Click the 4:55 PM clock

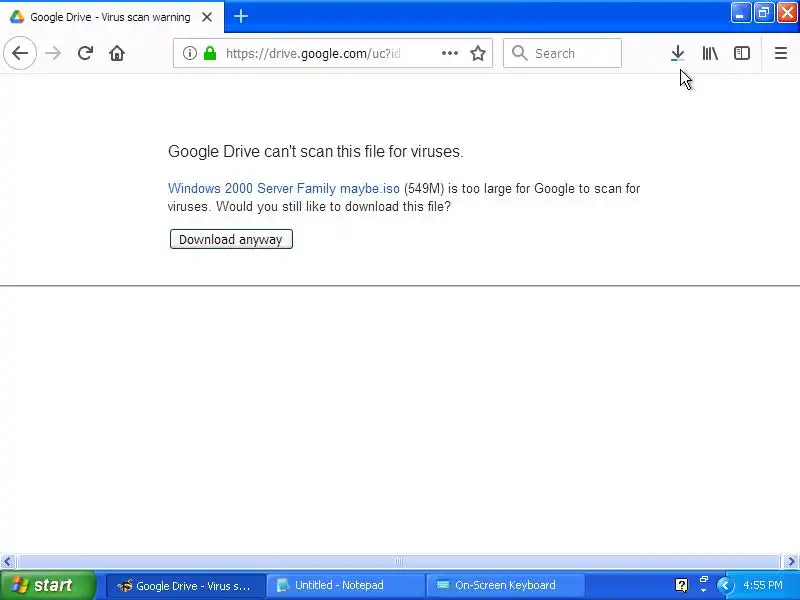(x=763, y=585)
